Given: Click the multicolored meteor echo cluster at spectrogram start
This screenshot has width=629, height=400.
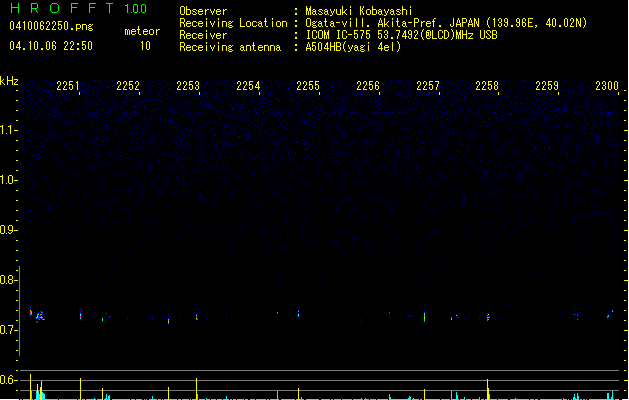Looking at the screenshot, I should (40, 317).
